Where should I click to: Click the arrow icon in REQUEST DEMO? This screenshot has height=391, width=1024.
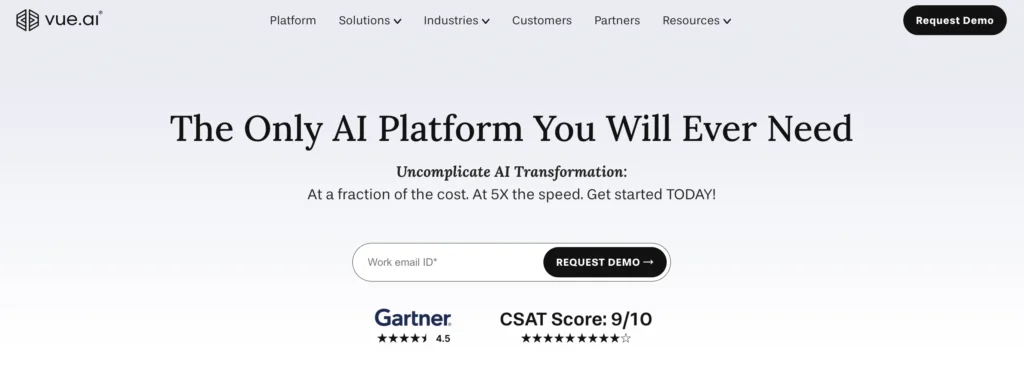click(x=648, y=262)
